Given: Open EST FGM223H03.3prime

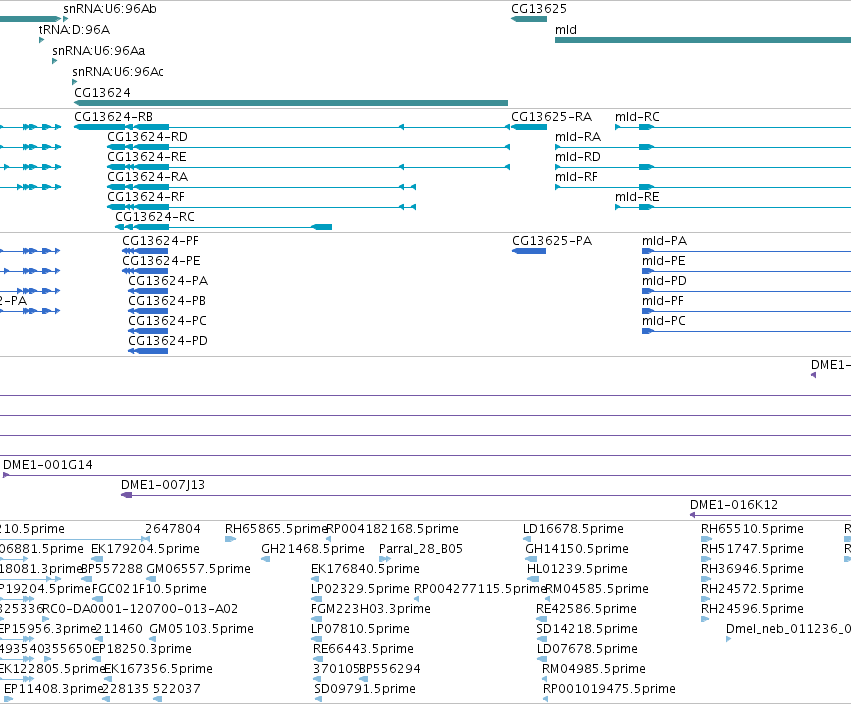Looking at the screenshot, I should 371,610.
